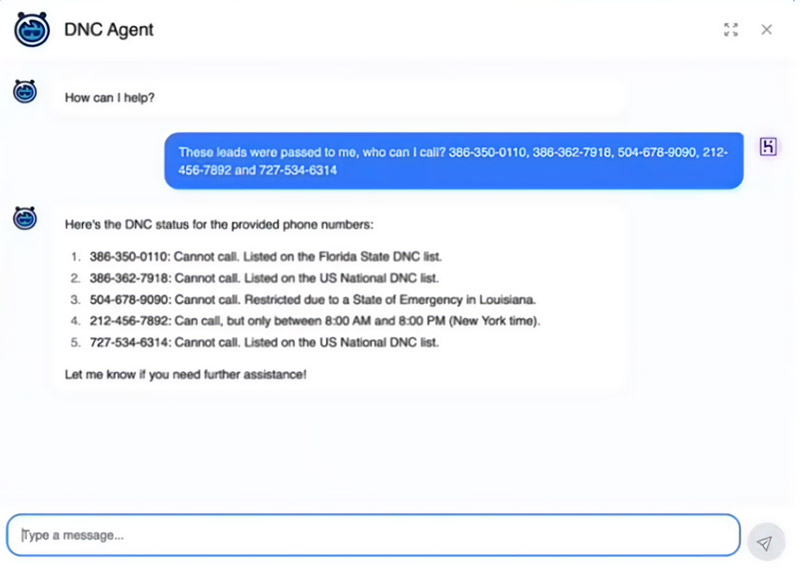Select the expand-to-fullscreen arrows icon

point(731,29)
